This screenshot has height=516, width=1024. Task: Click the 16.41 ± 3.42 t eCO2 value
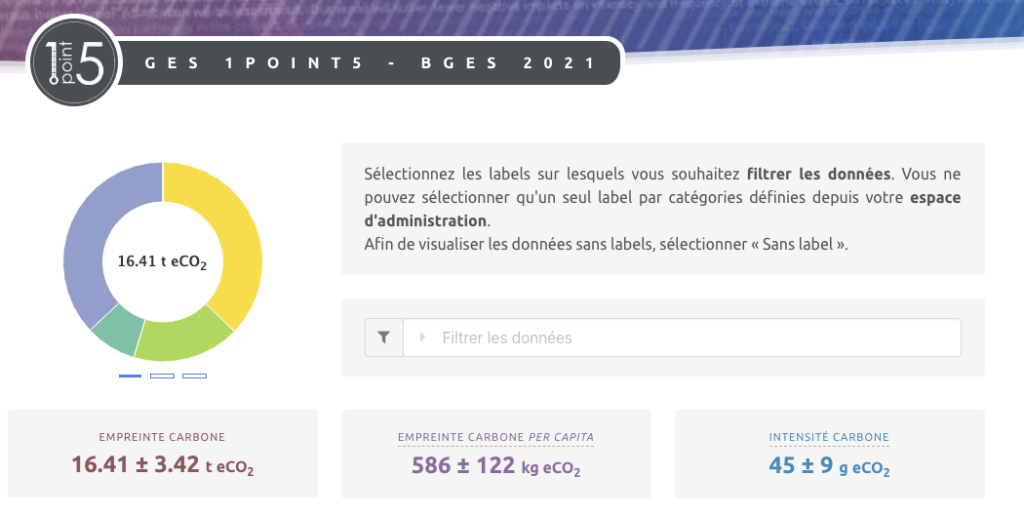pos(162,465)
